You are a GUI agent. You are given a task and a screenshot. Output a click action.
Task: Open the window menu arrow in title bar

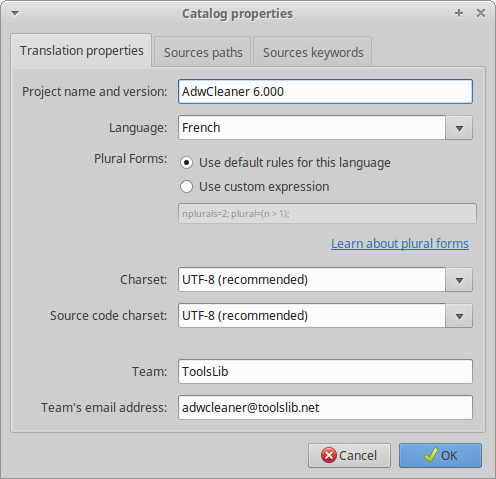(x=15, y=13)
